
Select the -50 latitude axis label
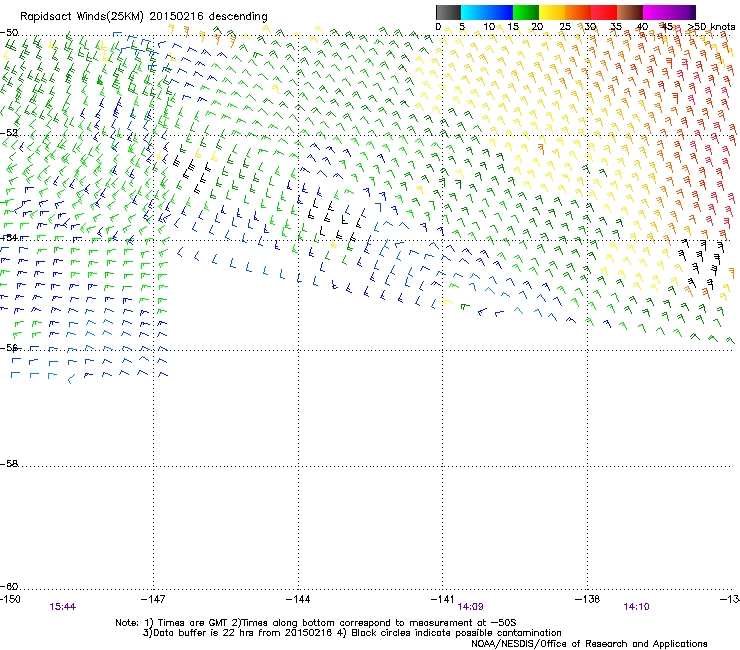pos(9,33)
